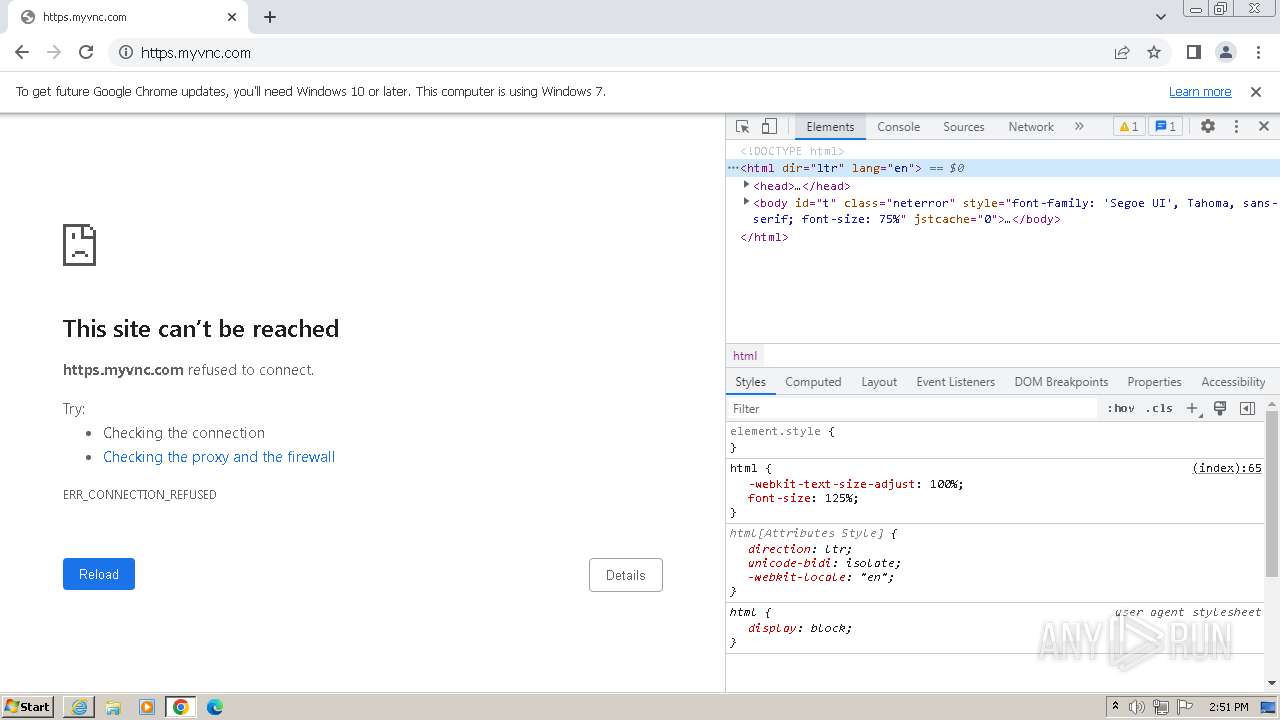Open the Properties tab
This screenshot has height=720, width=1280.
tap(1154, 382)
